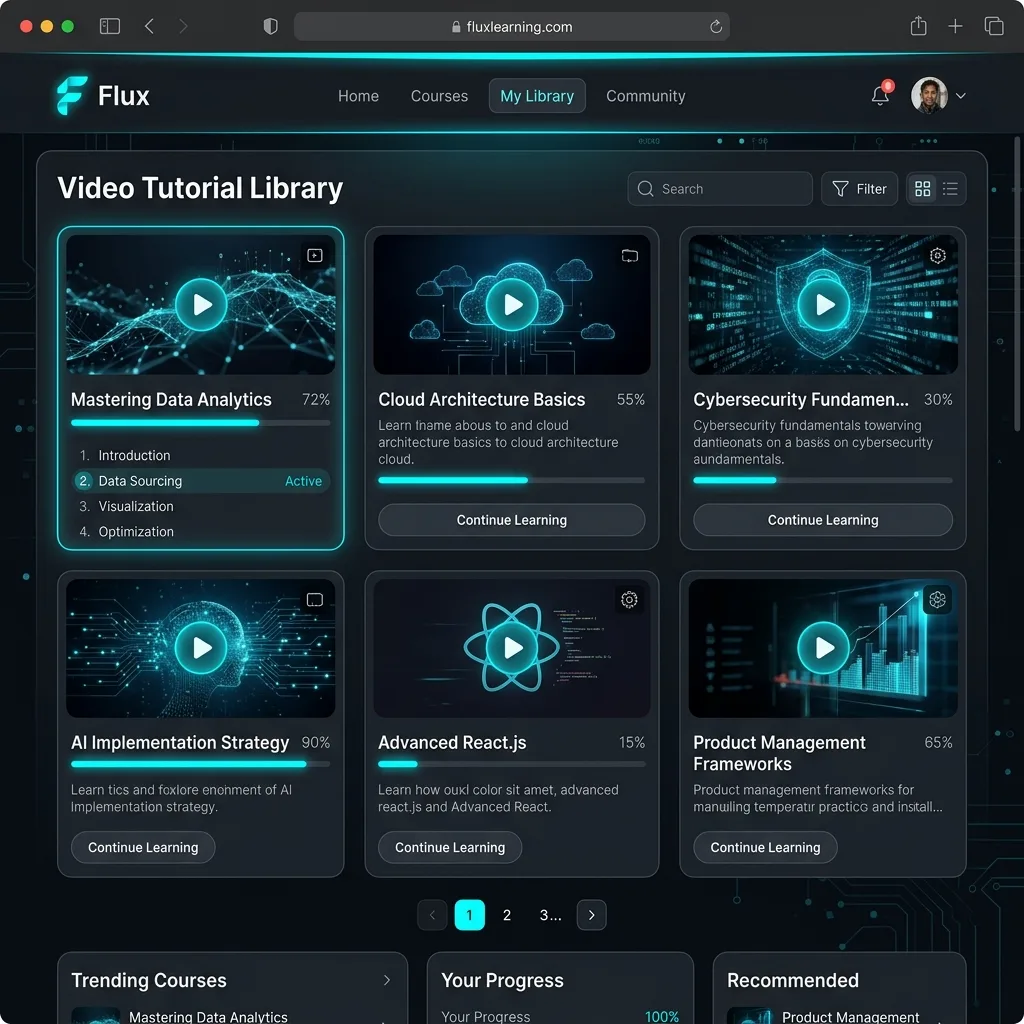
Task: Open the Product Management Frameworks title
Action: pos(779,753)
